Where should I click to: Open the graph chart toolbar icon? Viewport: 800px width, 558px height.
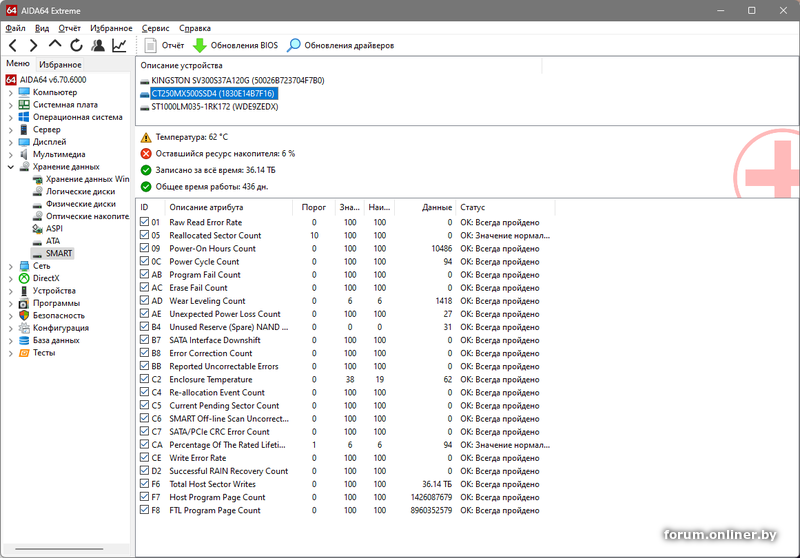(119, 46)
